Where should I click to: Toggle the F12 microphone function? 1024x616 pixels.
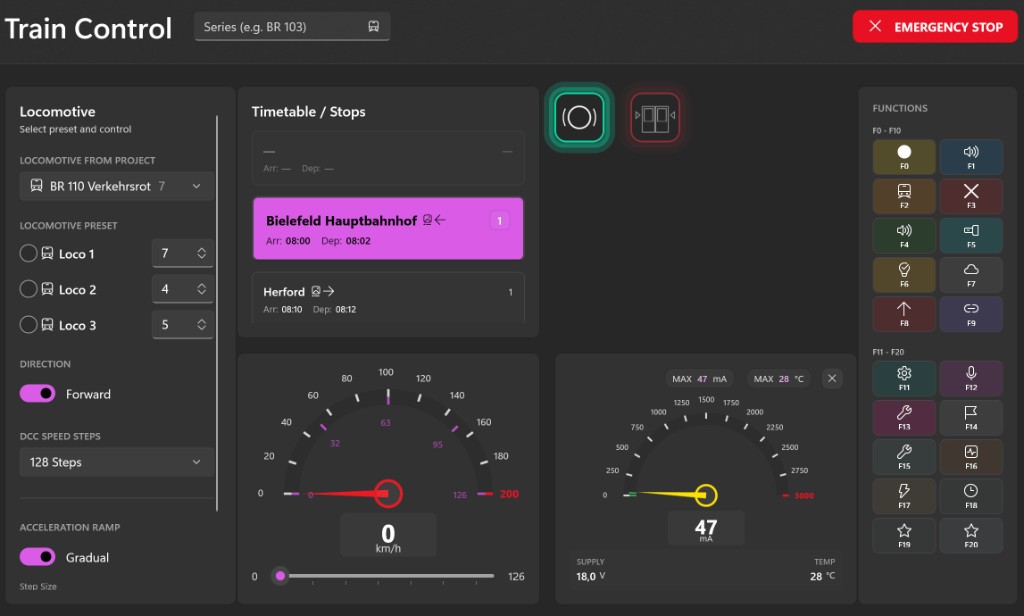click(971, 378)
